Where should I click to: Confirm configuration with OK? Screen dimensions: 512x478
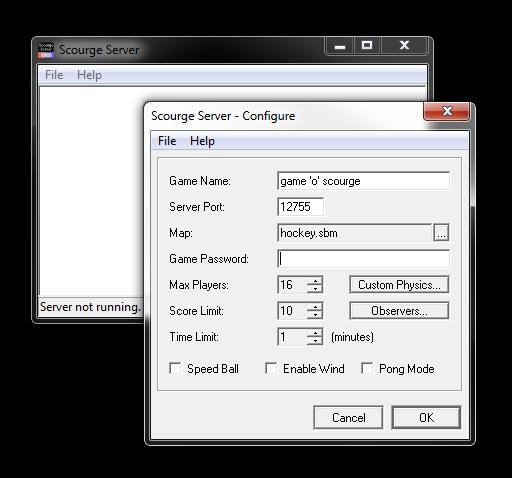[x=426, y=417]
